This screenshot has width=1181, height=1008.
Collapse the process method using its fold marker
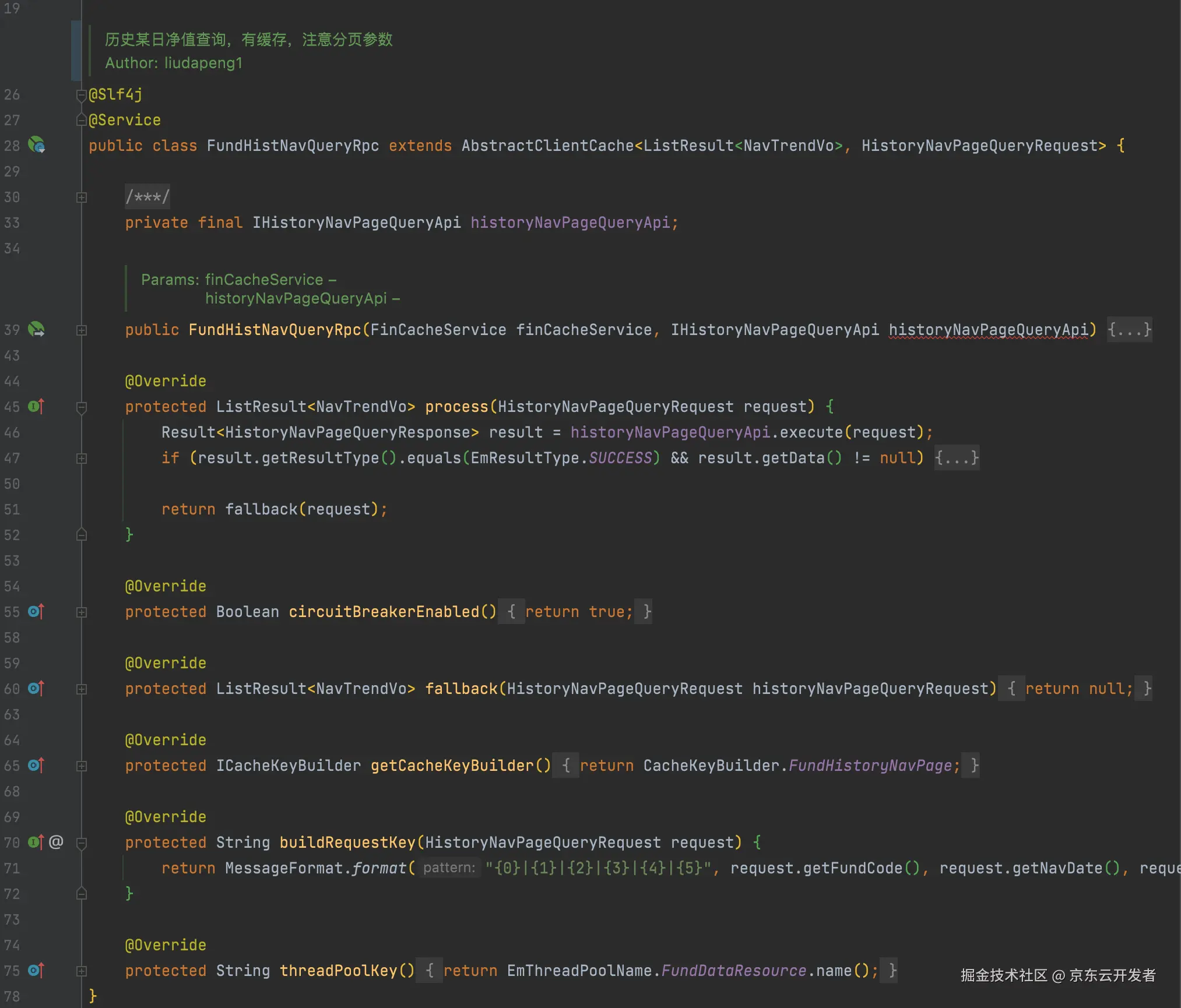pyautogui.click(x=82, y=407)
